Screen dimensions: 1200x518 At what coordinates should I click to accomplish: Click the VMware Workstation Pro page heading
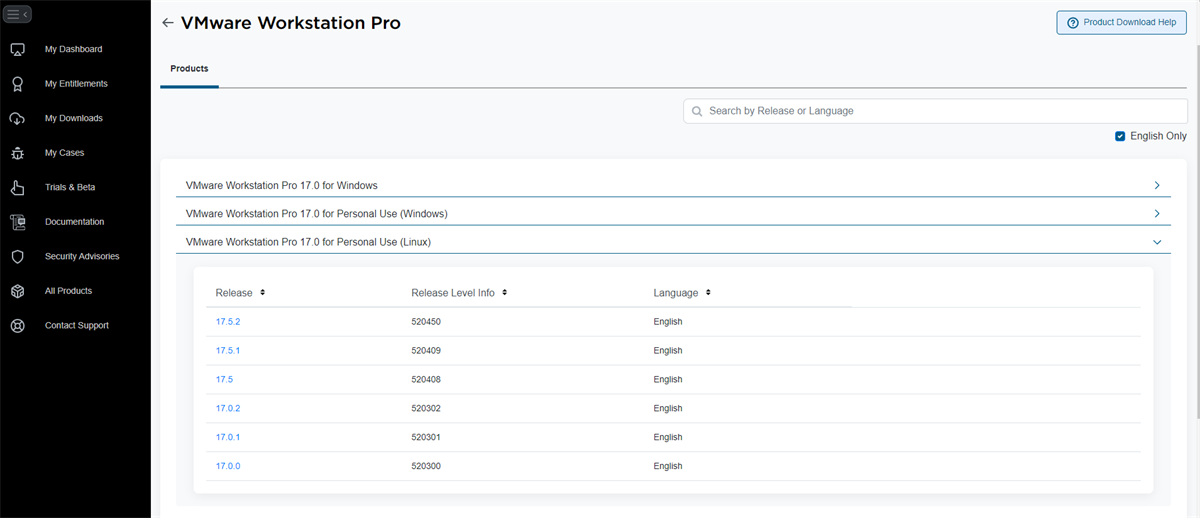click(290, 23)
